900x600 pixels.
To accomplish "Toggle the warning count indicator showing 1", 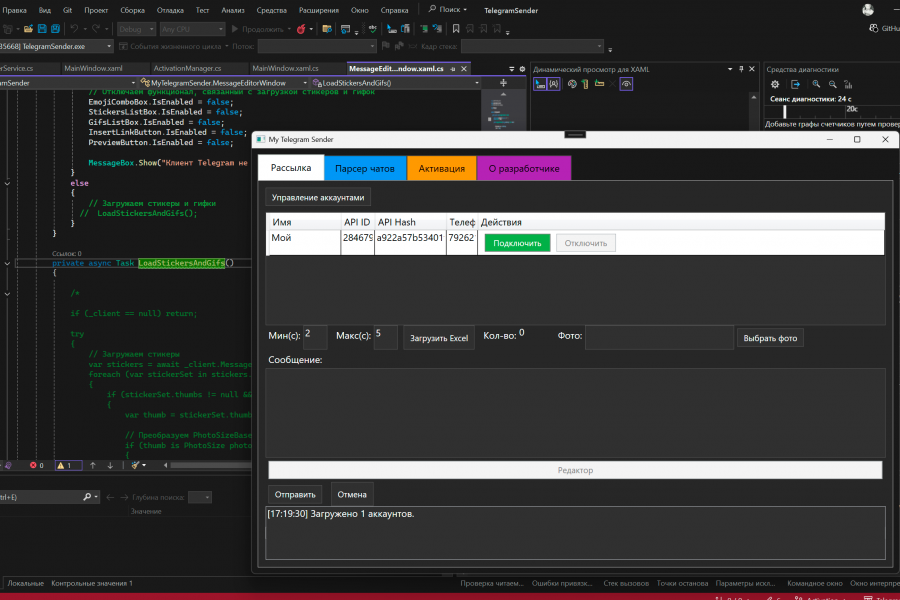I will 67,466.
